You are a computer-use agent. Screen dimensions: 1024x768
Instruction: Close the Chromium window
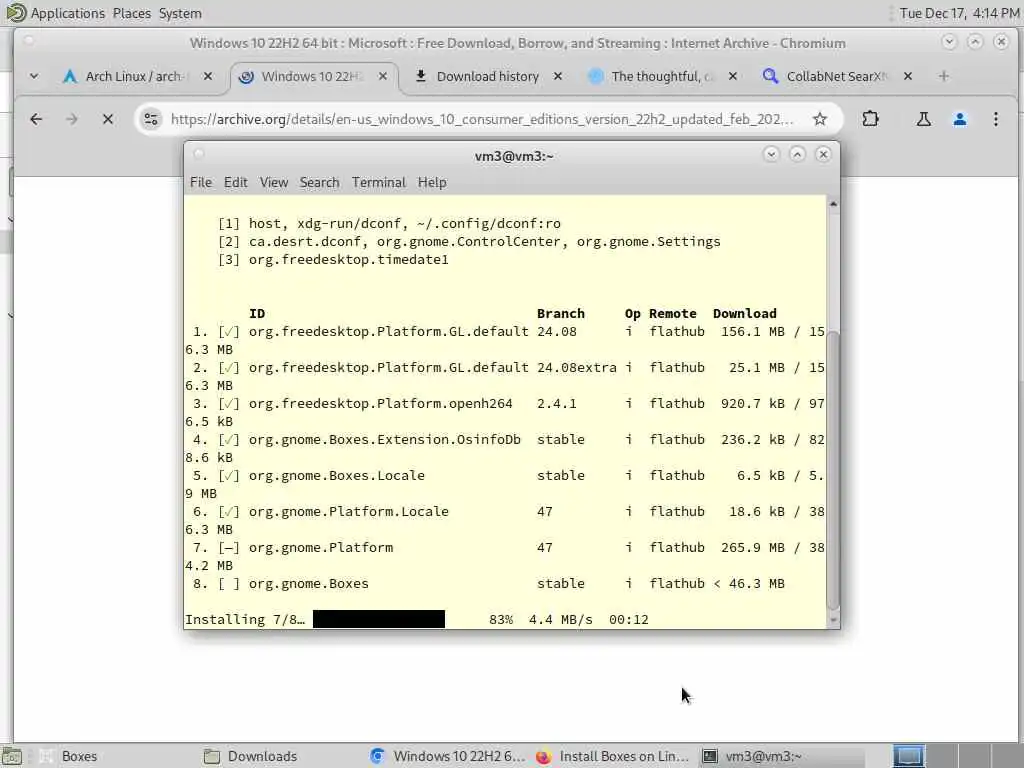[x=1000, y=42]
